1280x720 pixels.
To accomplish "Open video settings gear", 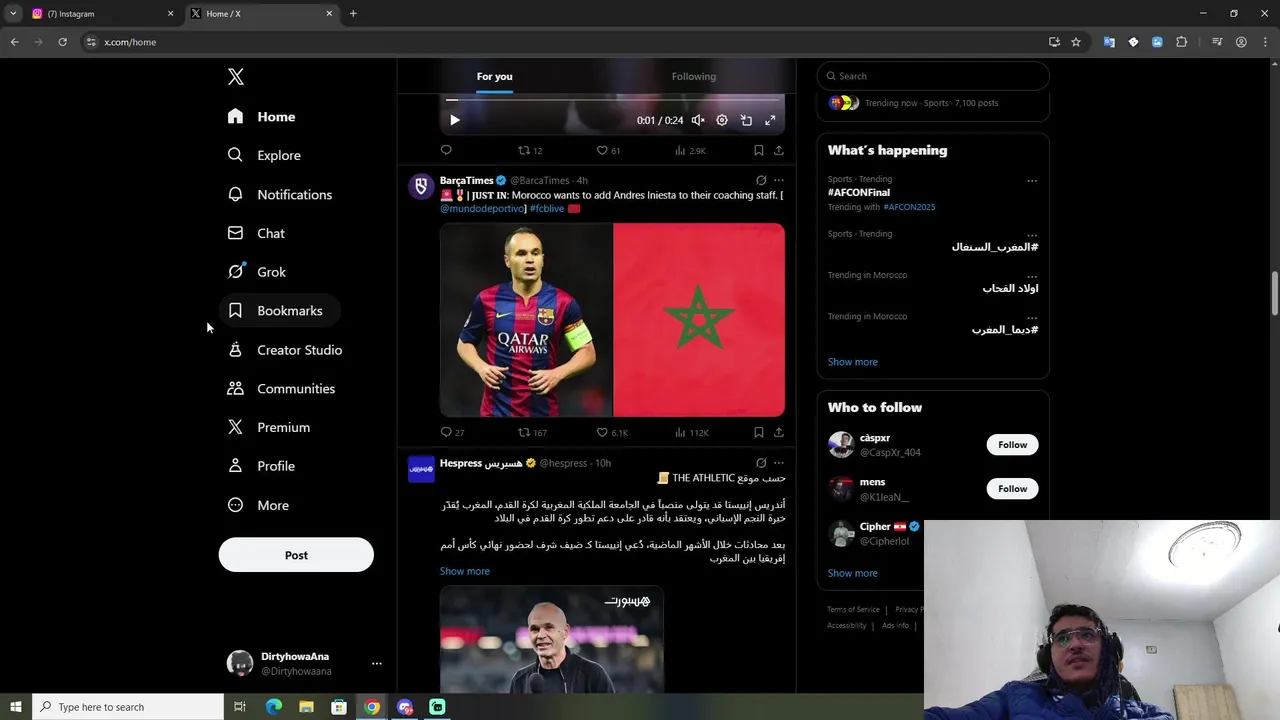I will [722, 120].
